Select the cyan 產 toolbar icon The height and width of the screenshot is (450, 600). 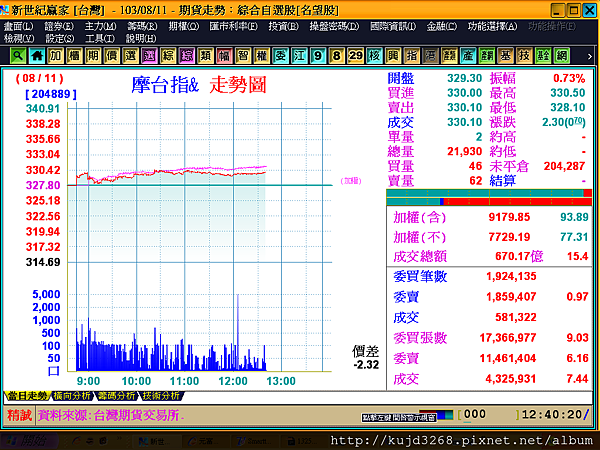click(468, 56)
